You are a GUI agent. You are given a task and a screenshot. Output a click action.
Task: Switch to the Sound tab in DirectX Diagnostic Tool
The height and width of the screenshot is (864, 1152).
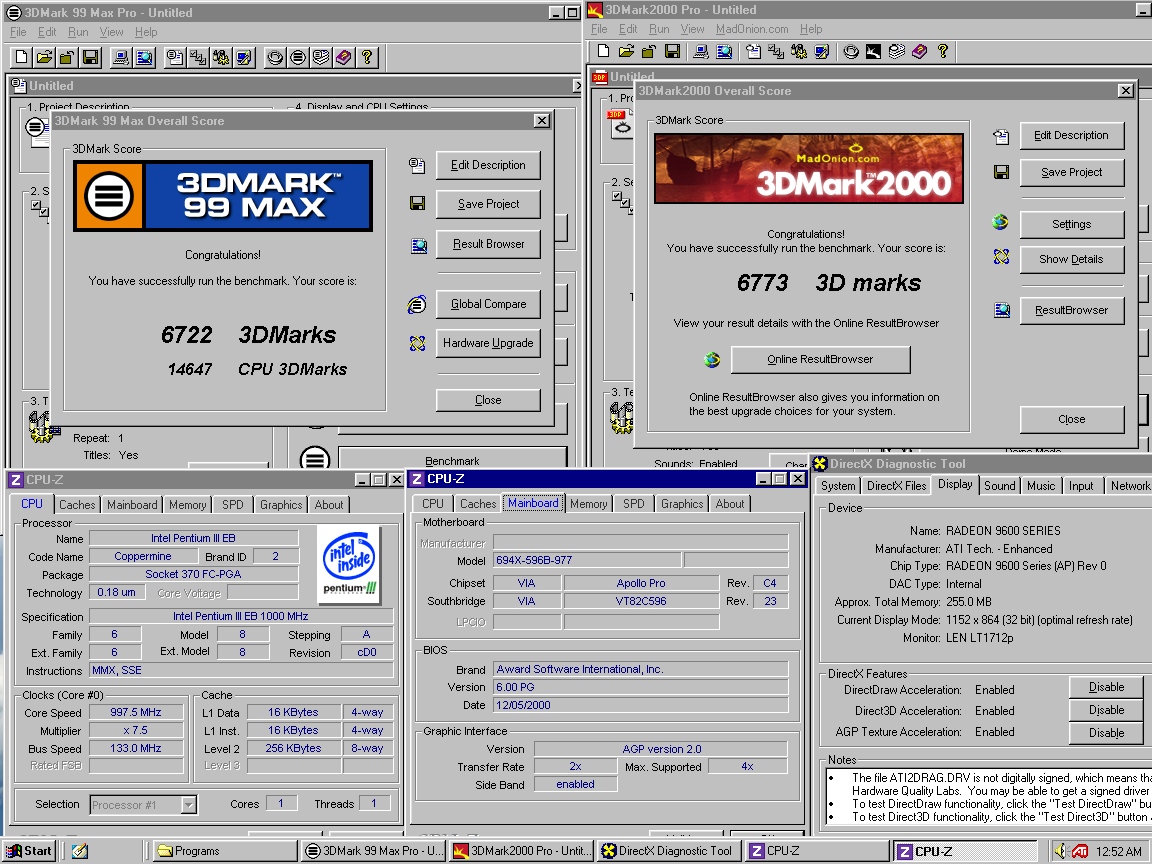click(999, 486)
